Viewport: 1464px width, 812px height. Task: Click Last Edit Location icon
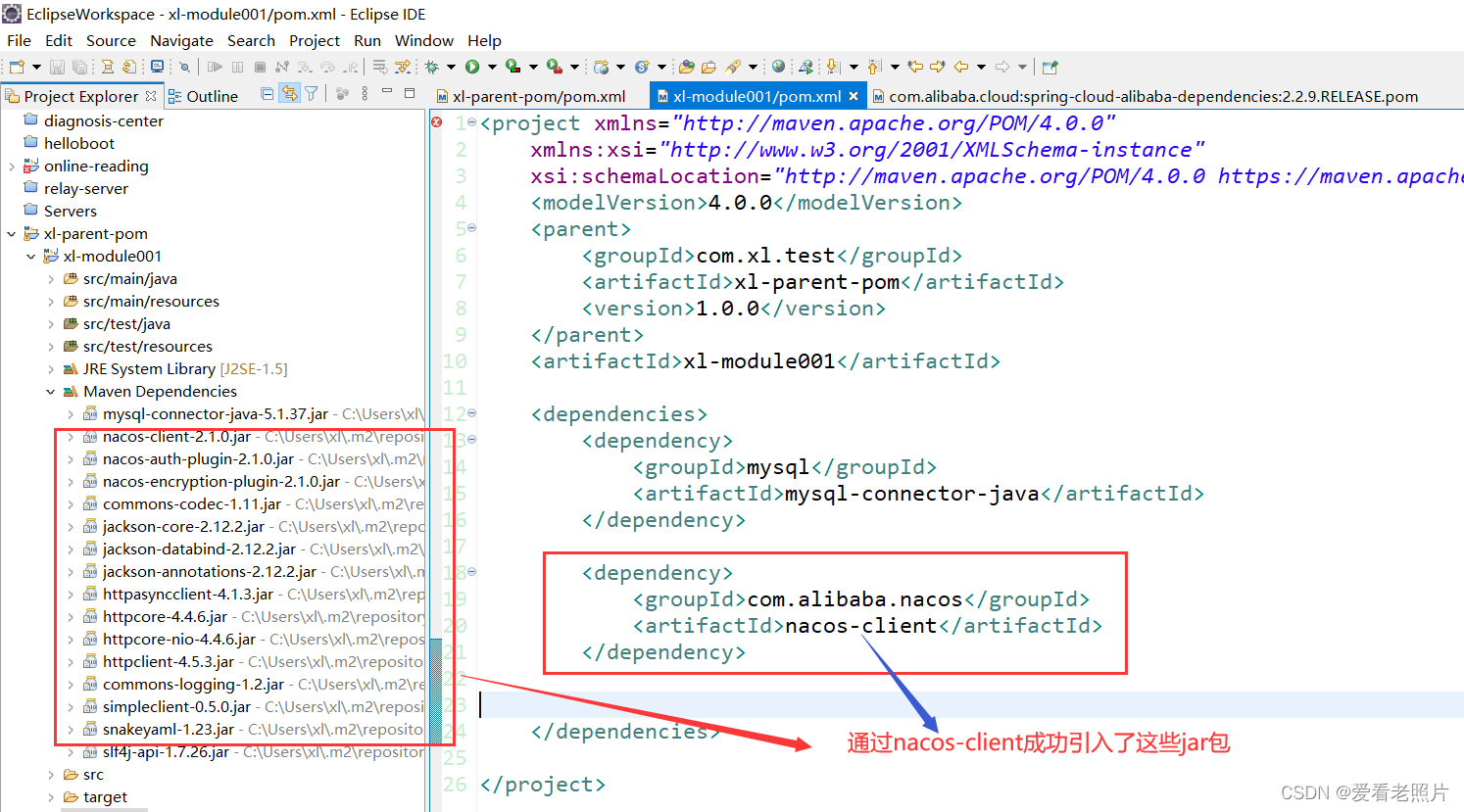click(915, 67)
